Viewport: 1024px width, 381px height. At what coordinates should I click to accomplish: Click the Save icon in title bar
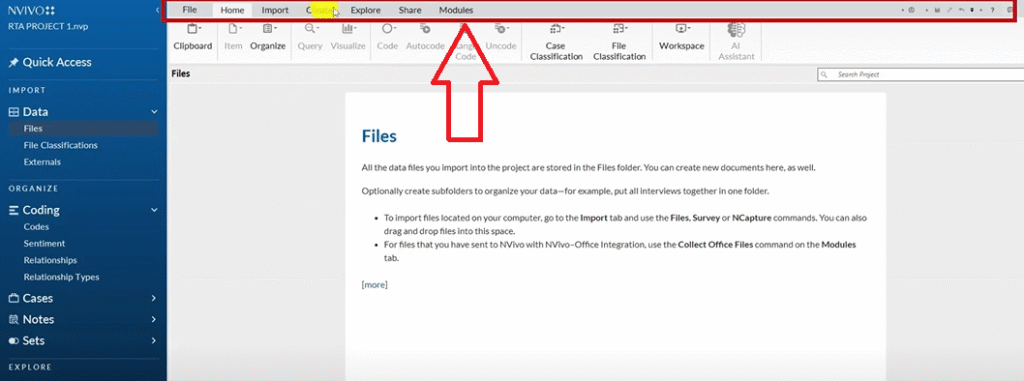pyautogui.click(x=937, y=10)
